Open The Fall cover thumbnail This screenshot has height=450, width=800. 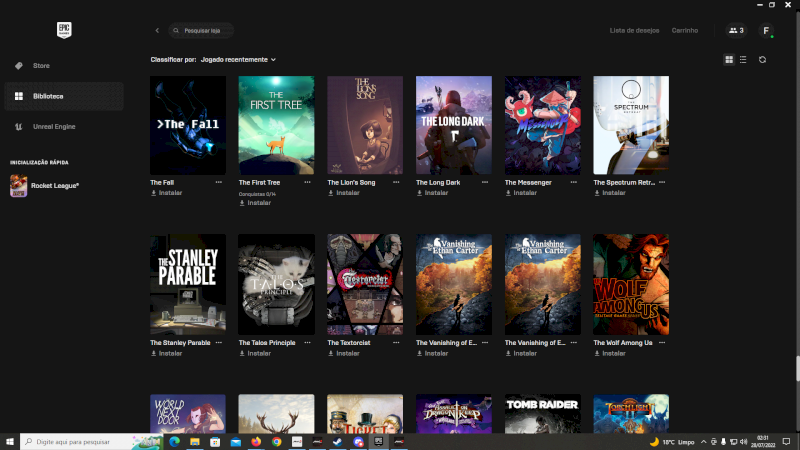click(x=188, y=126)
